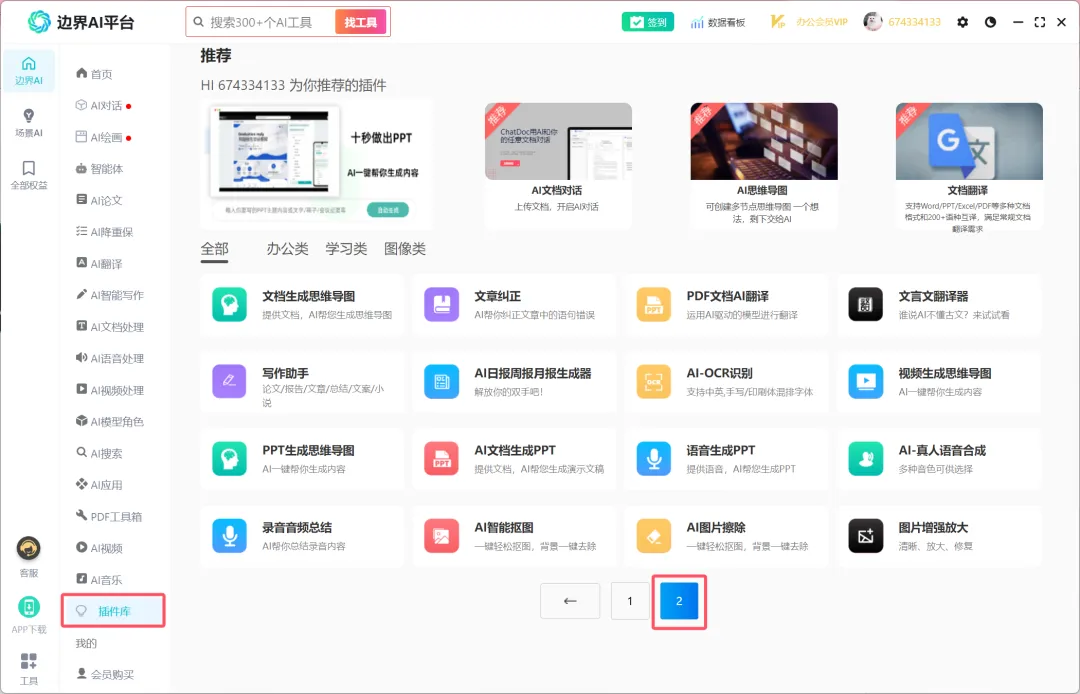Screen dimensions: 1080x694
Task: Switch to the 图像类 tab
Action: pos(405,249)
